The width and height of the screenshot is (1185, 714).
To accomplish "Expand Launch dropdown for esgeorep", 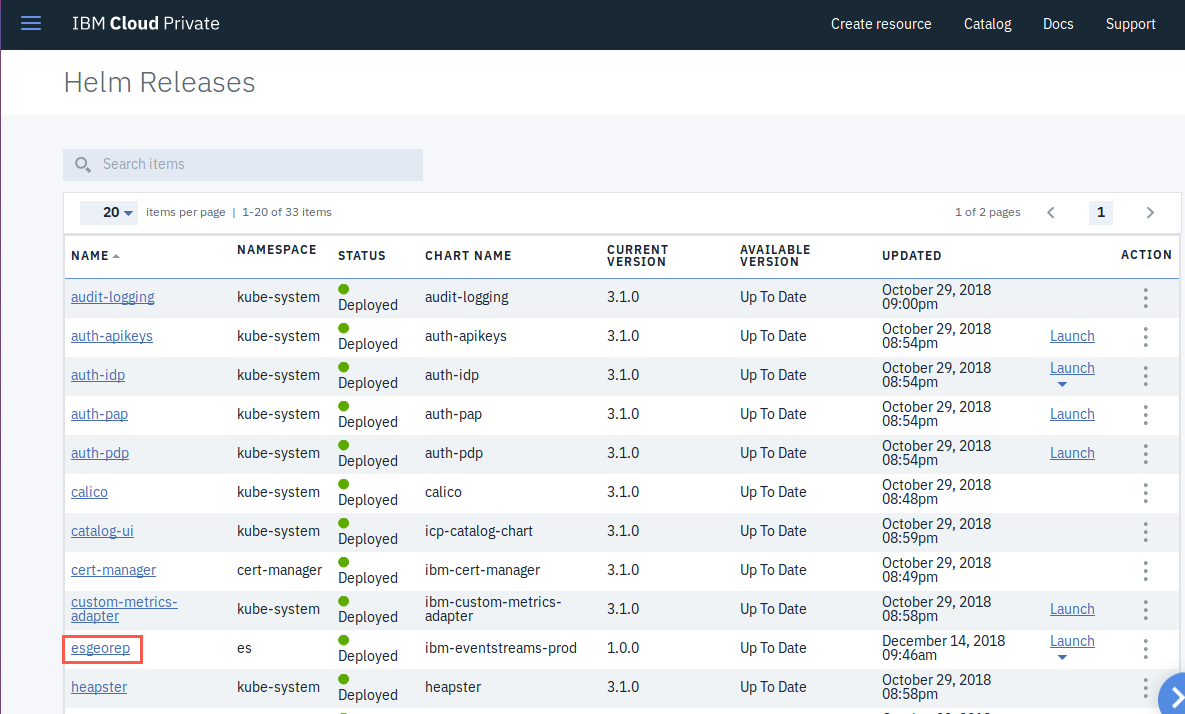I will 1062,657.
